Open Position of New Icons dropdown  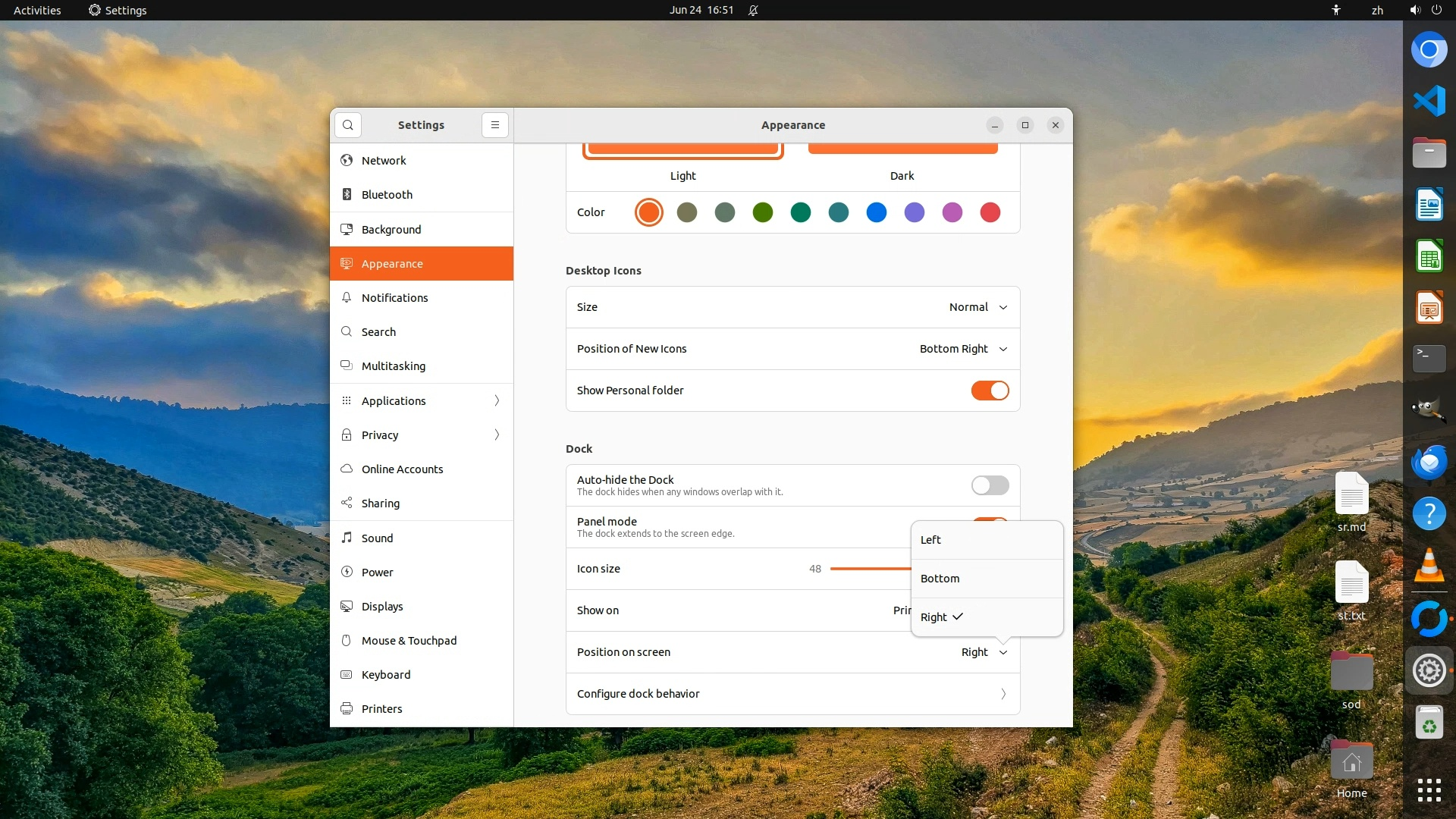962,349
